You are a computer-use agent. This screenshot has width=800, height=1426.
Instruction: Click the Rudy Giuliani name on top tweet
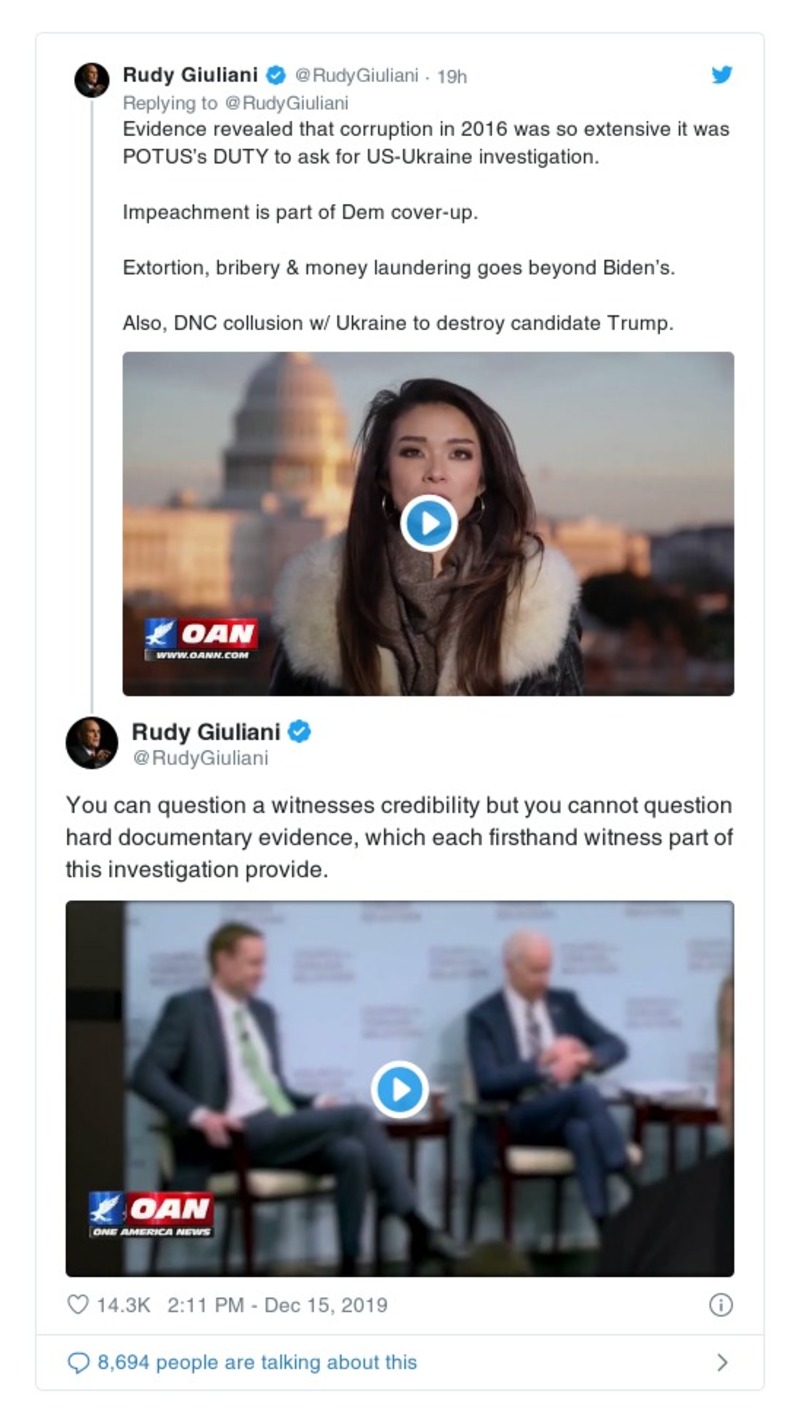click(190, 76)
